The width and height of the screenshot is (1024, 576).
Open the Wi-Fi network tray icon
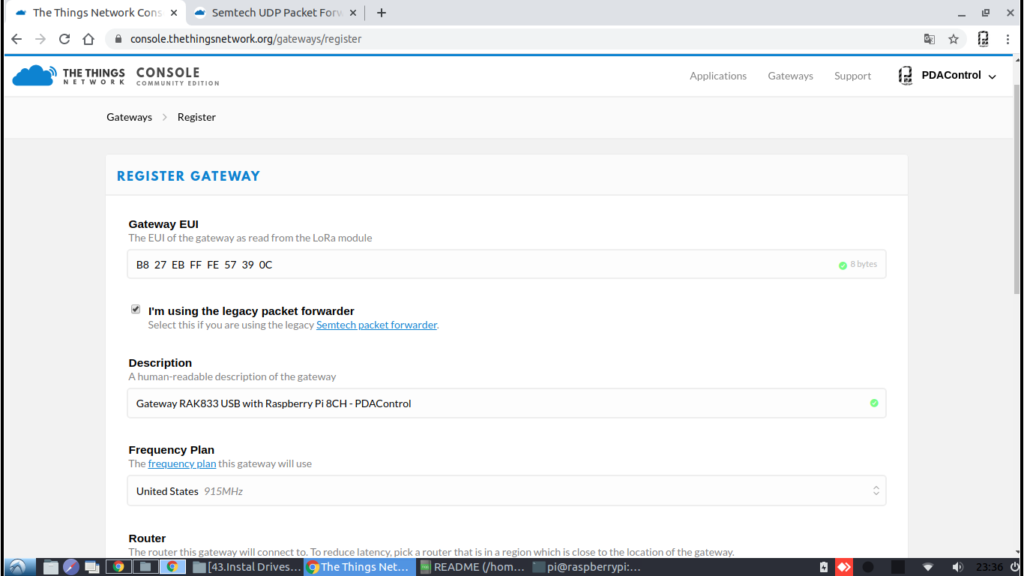point(928,567)
